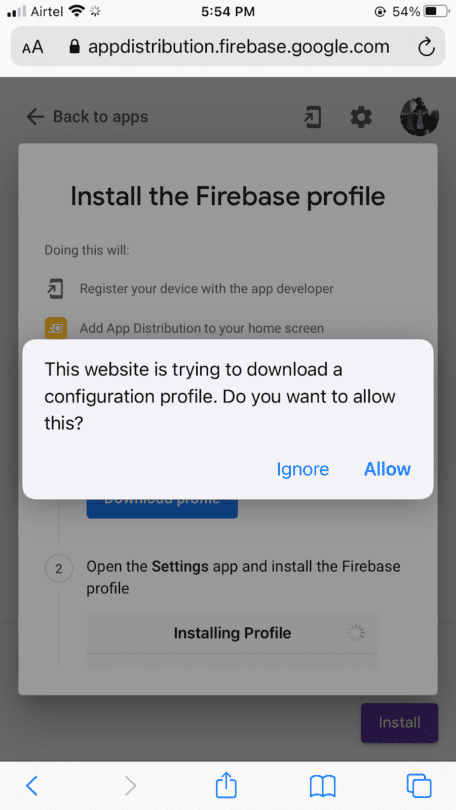456x810 pixels.
Task: Tap the blue Download profile button
Action: pos(162,508)
